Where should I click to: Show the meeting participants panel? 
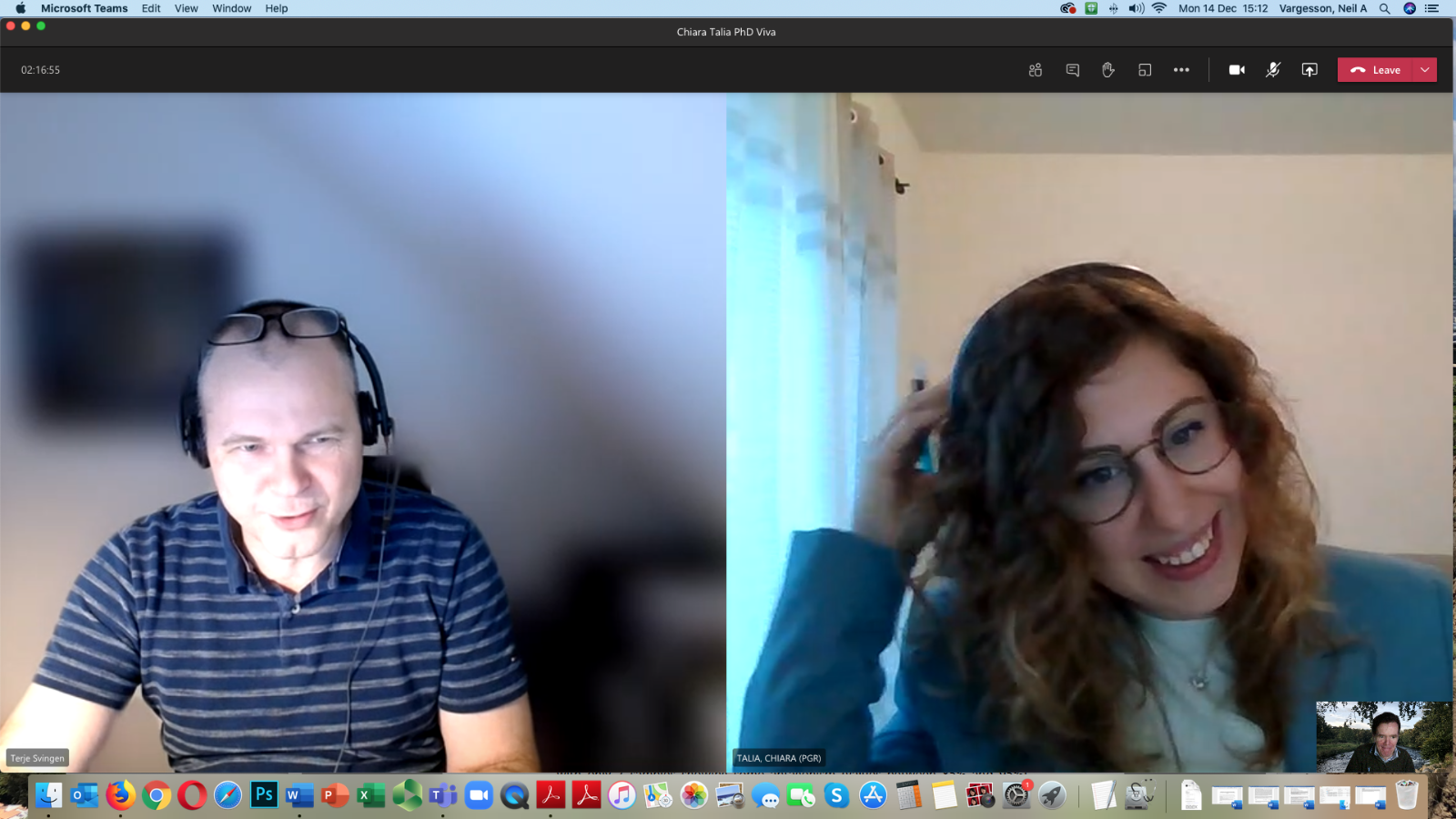point(1035,70)
